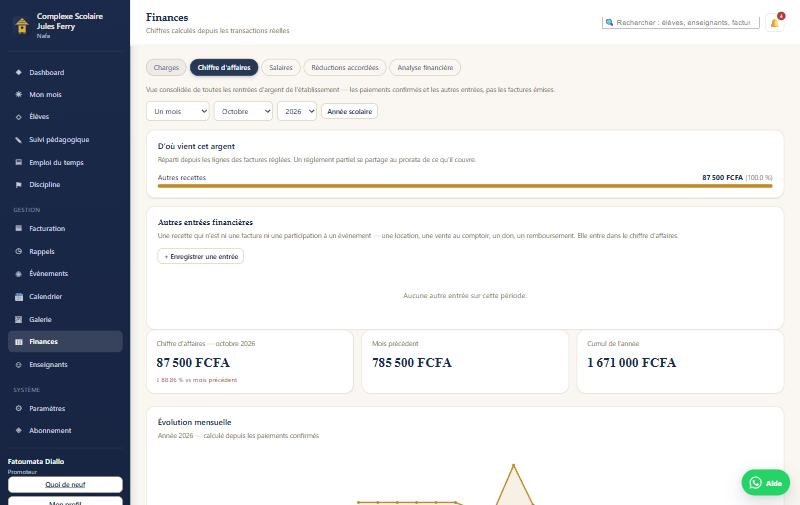Click the Dashboard sidebar icon

(18, 72)
